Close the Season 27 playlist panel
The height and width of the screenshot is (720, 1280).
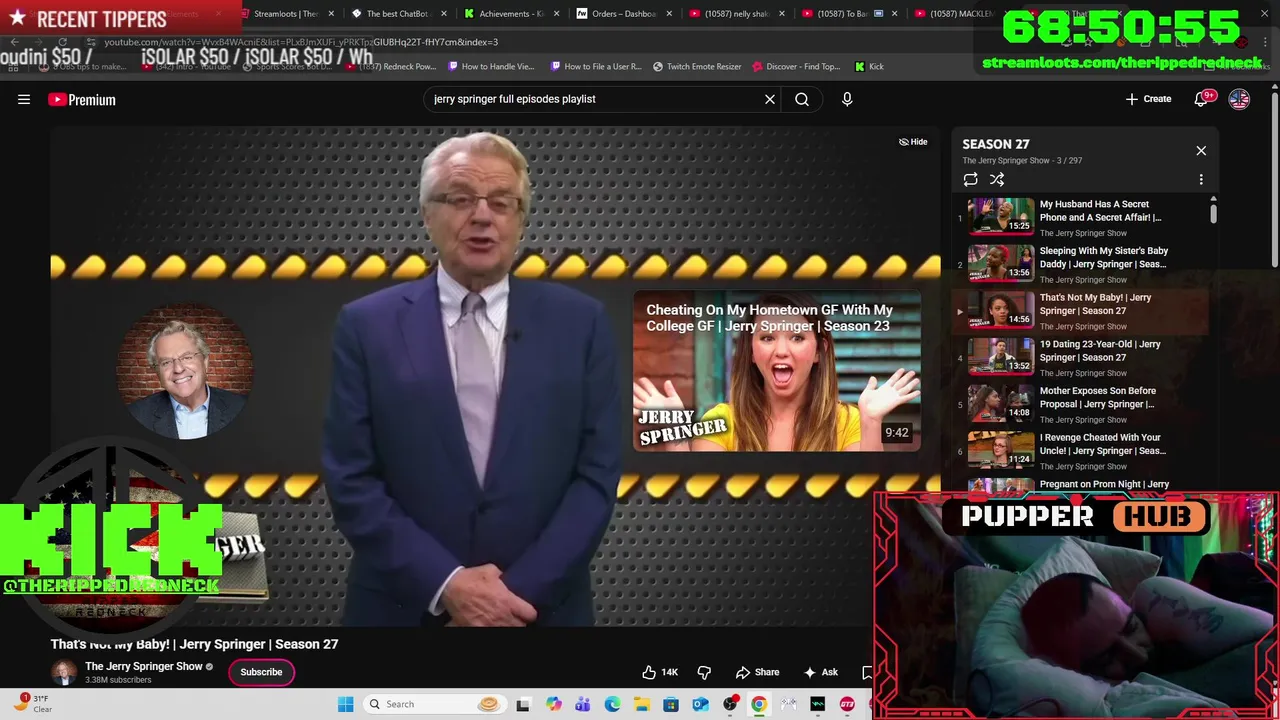point(1201,151)
